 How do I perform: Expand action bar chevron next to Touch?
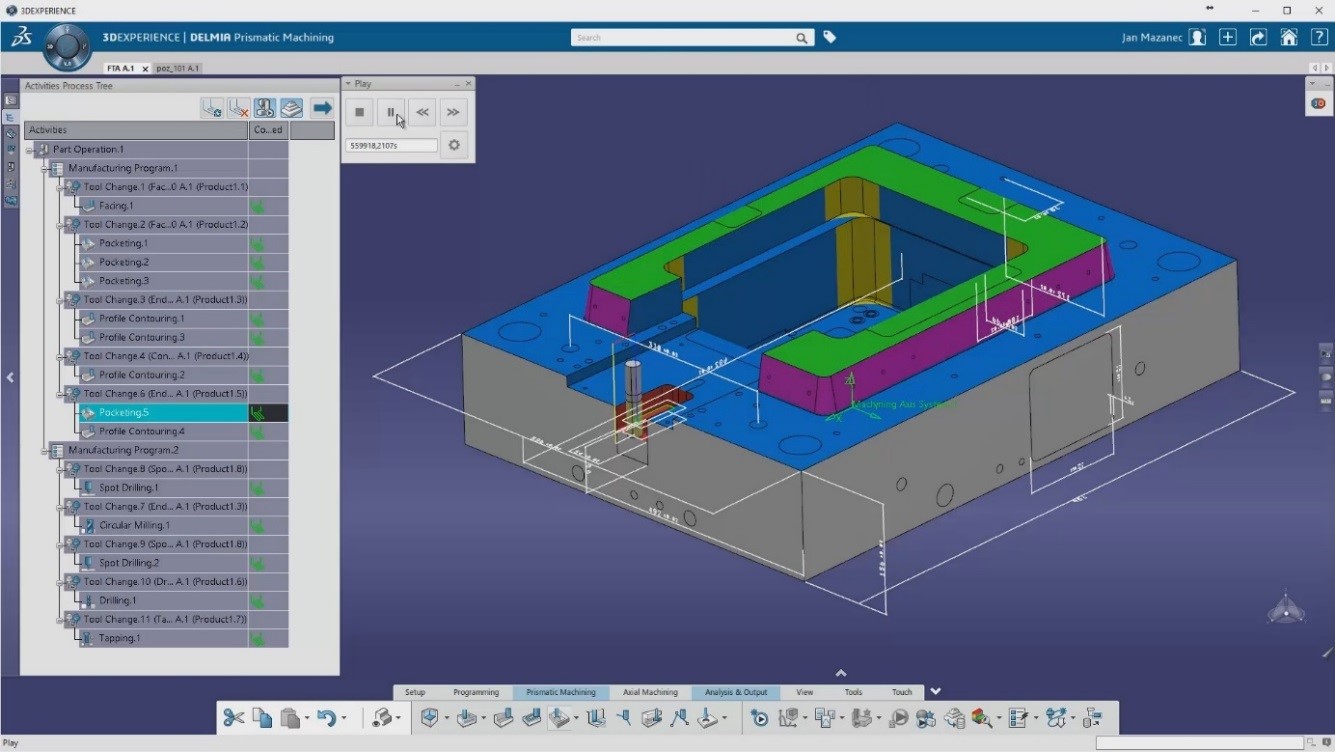[936, 691]
